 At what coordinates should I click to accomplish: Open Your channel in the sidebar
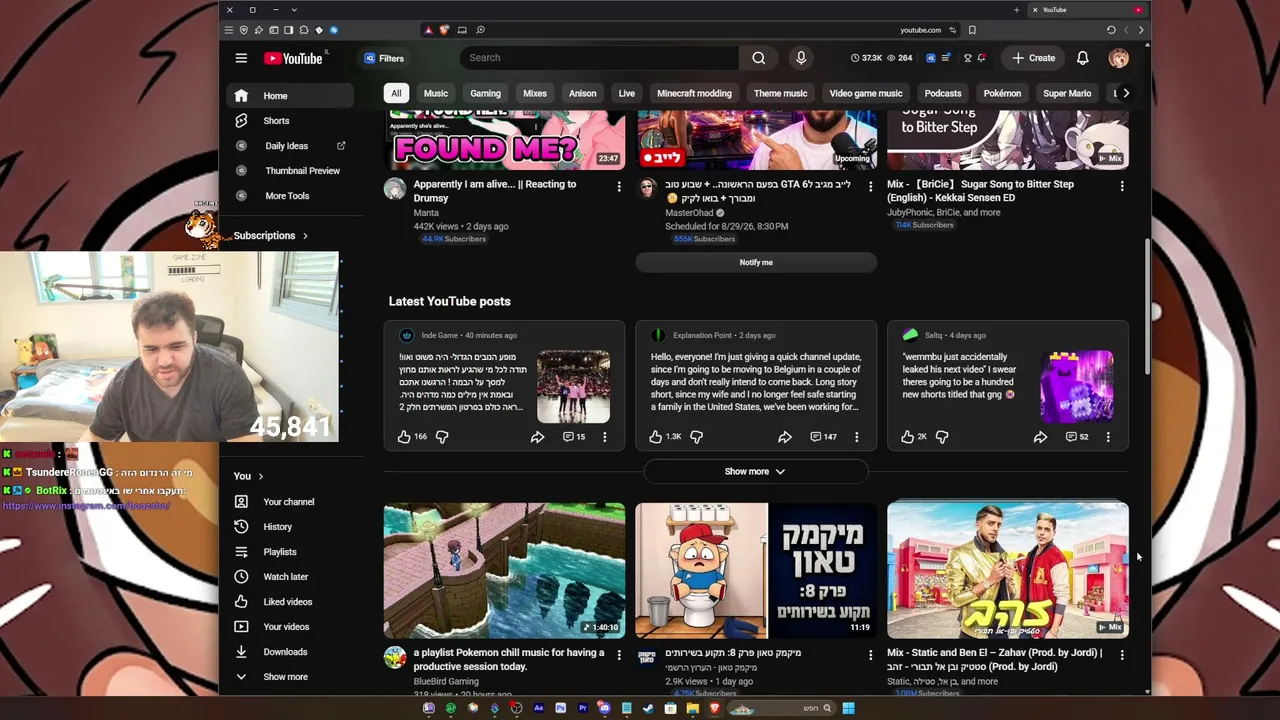pyautogui.click(x=290, y=502)
